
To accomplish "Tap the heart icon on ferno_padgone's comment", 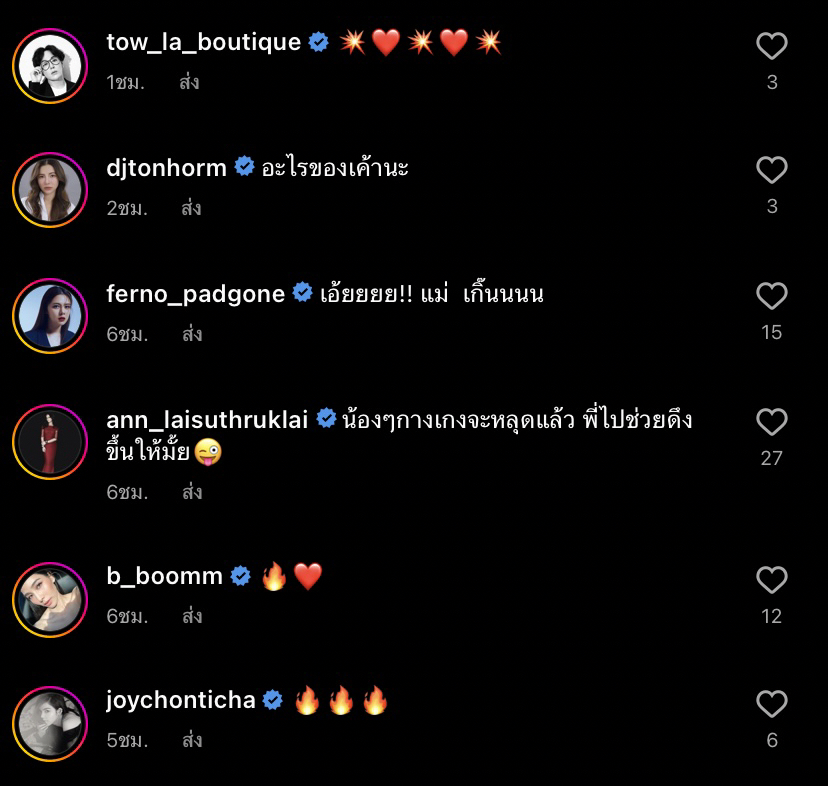I will point(771,296).
